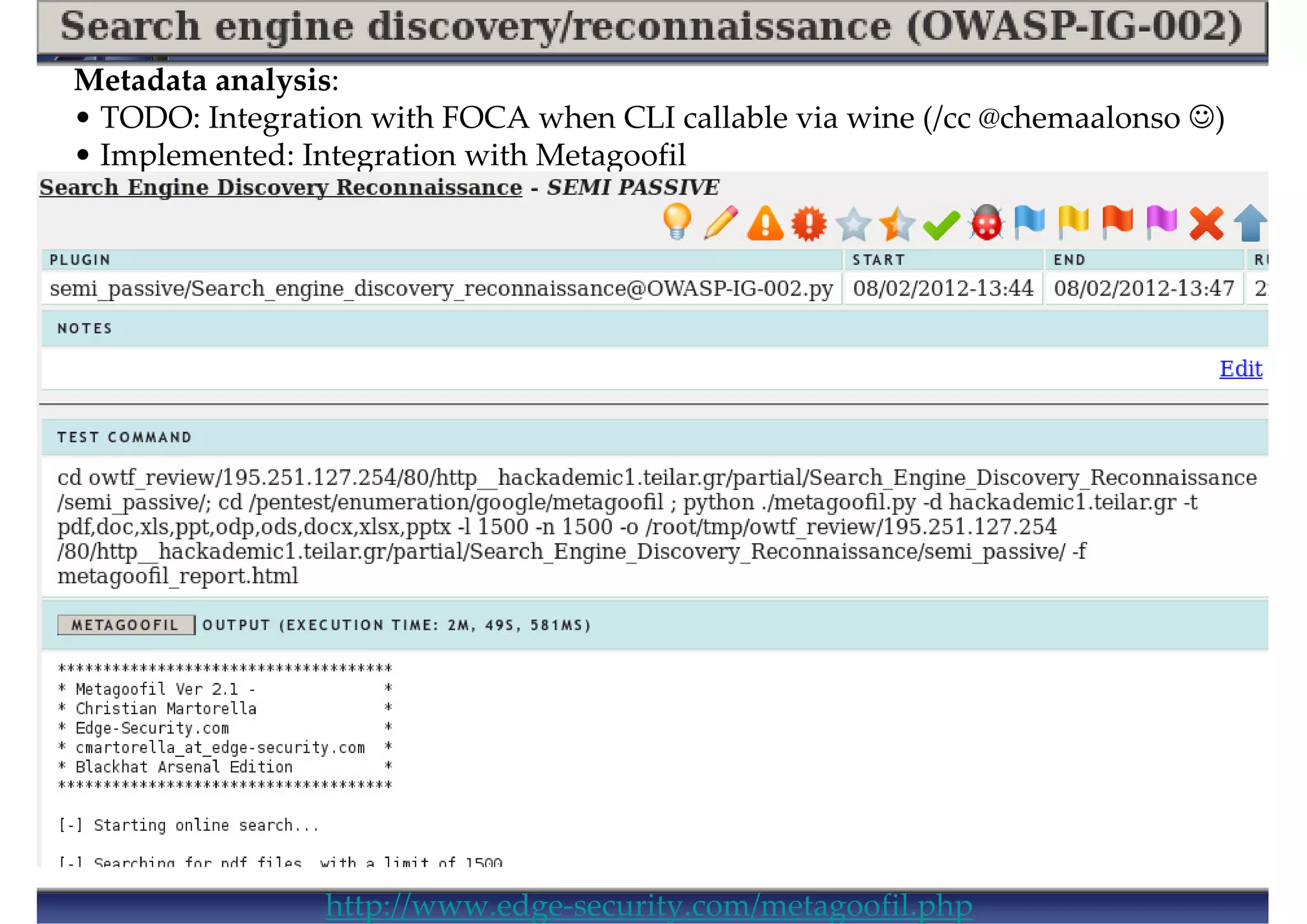Open the Edit notes link

coord(1241,369)
